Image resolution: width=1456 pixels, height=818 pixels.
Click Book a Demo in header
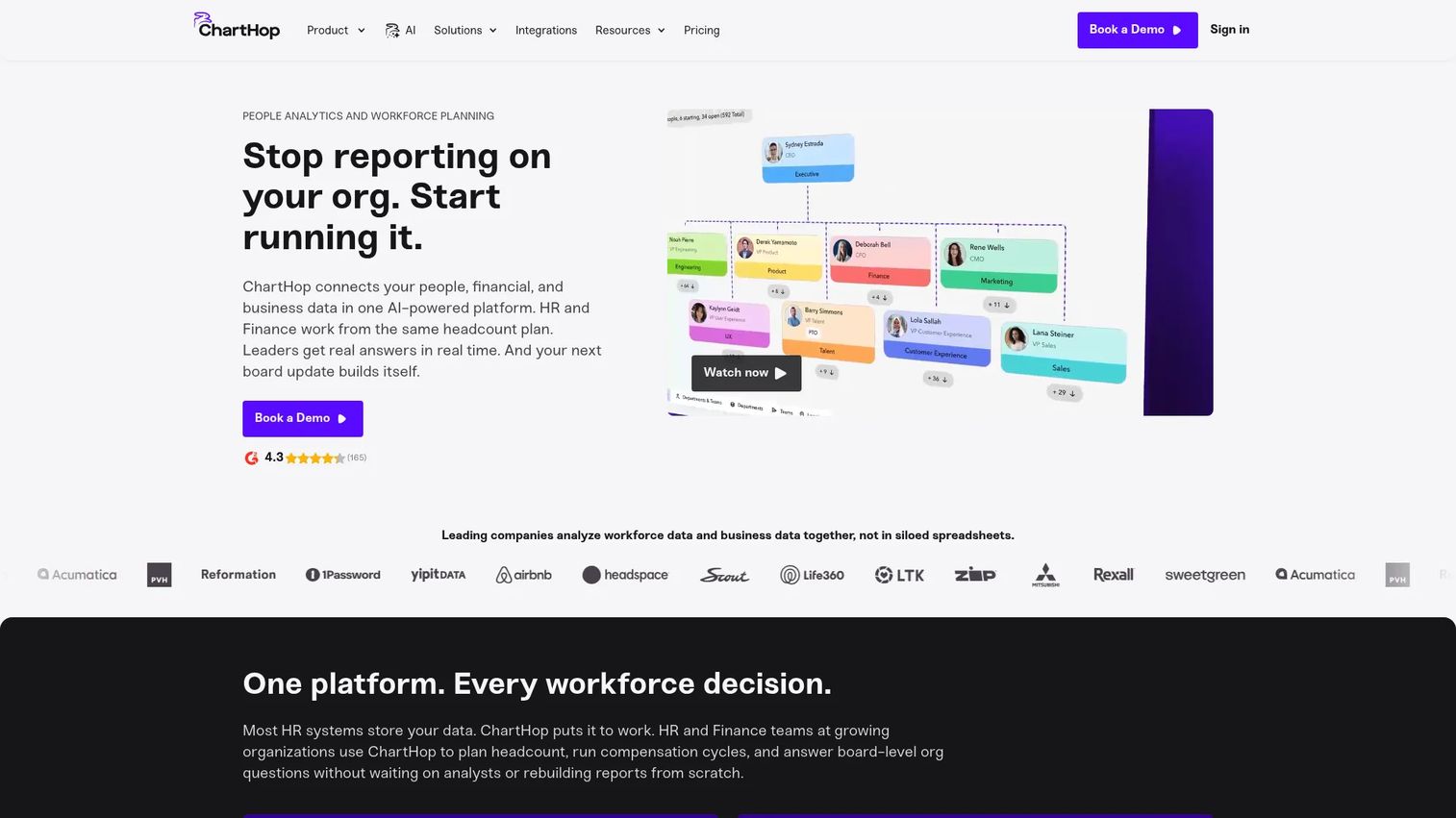click(1138, 30)
